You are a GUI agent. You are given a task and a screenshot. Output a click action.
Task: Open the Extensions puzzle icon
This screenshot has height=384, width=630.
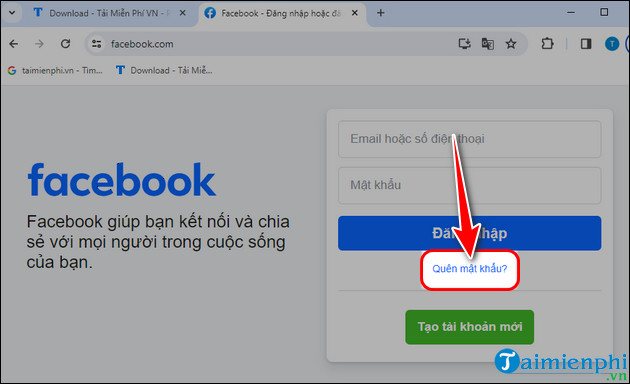[x=547, y=43]
